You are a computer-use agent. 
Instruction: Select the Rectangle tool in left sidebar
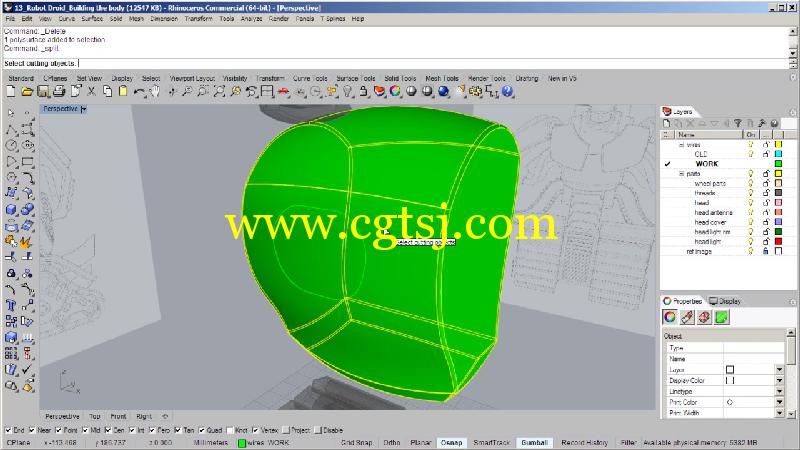(28, 162)
